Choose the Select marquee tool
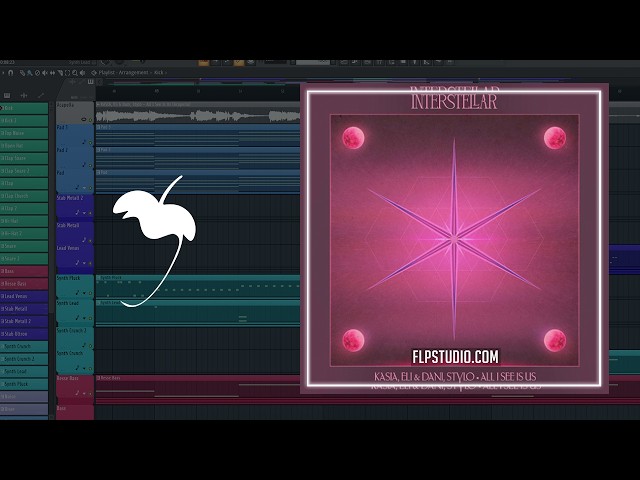 point(67,73)
